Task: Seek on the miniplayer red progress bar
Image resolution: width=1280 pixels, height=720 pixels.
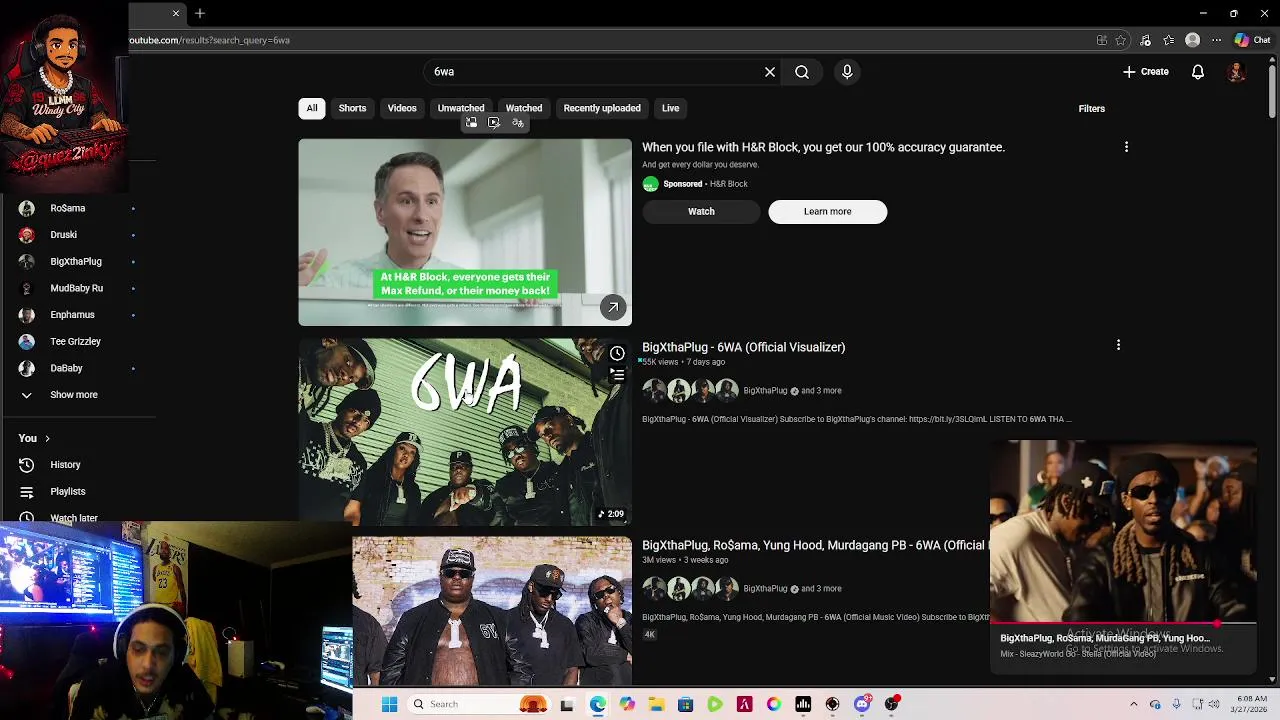Action: click(x=1123, y=624)
